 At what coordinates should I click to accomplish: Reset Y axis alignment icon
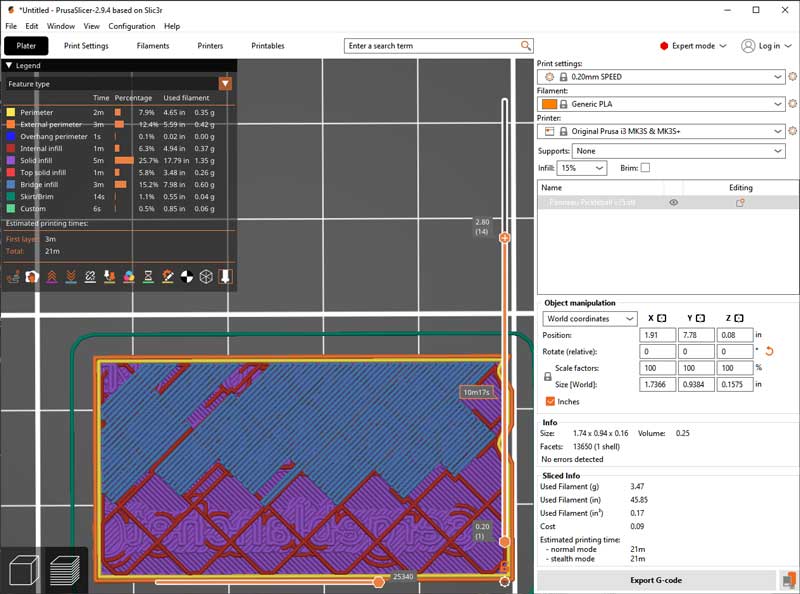click(x=701, y=318)
